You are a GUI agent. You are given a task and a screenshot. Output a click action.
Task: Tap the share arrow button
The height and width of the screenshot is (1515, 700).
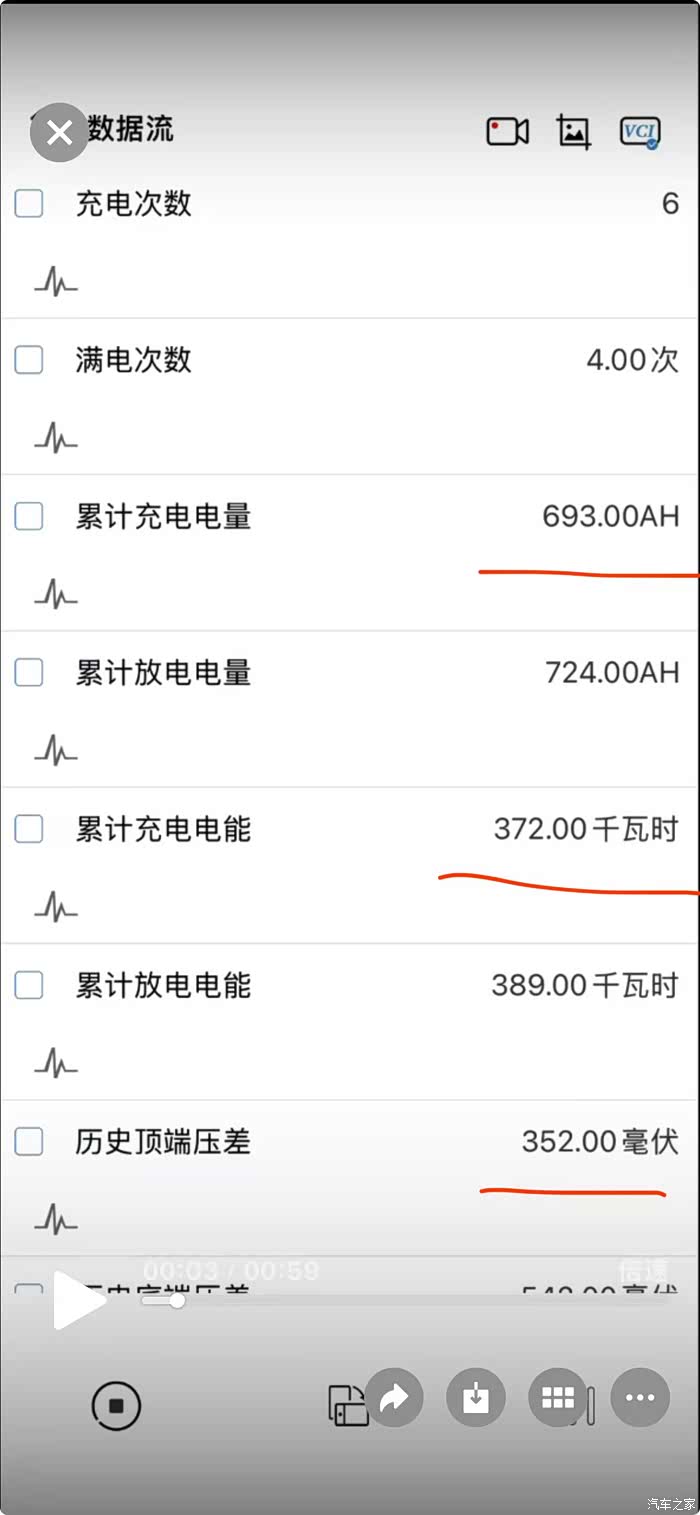[394, 1397]
